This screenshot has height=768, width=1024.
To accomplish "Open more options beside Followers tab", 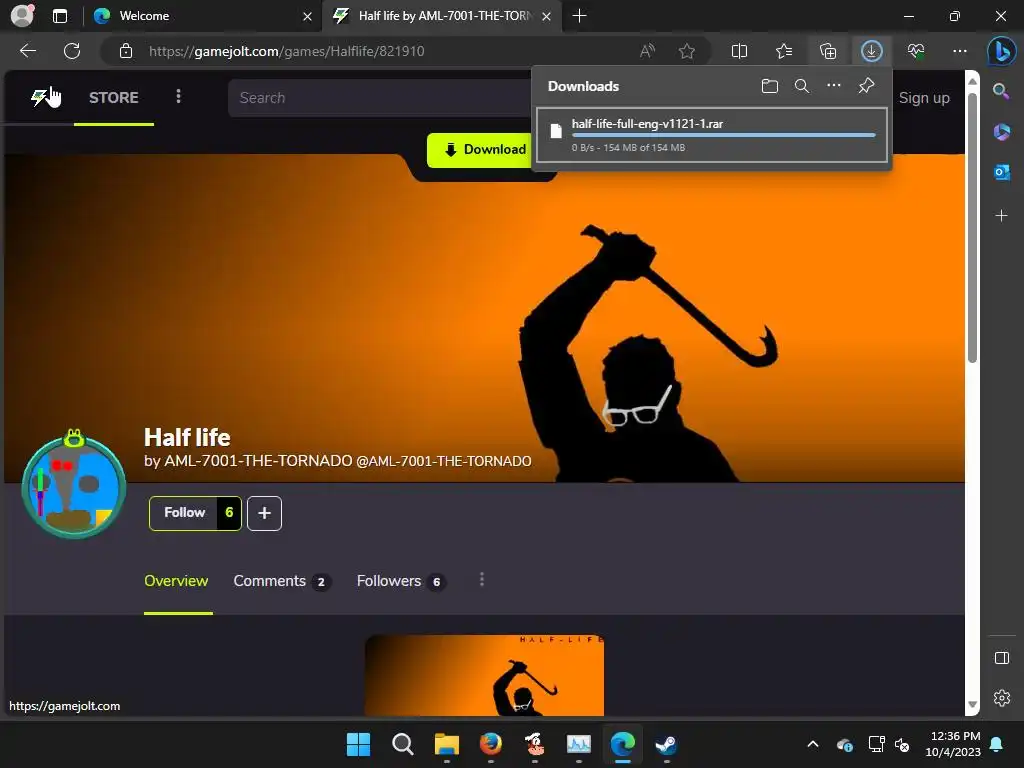I will tap(482, 580).
